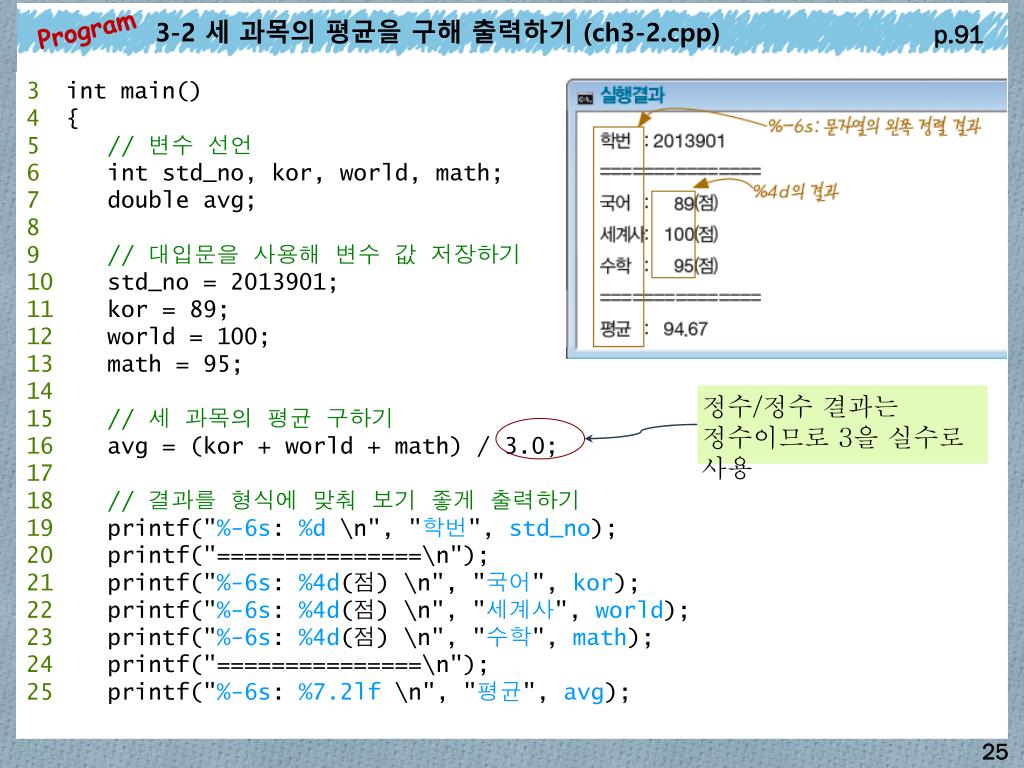Click the printf line with 학번 and std_no

click(x=362, y=528)
